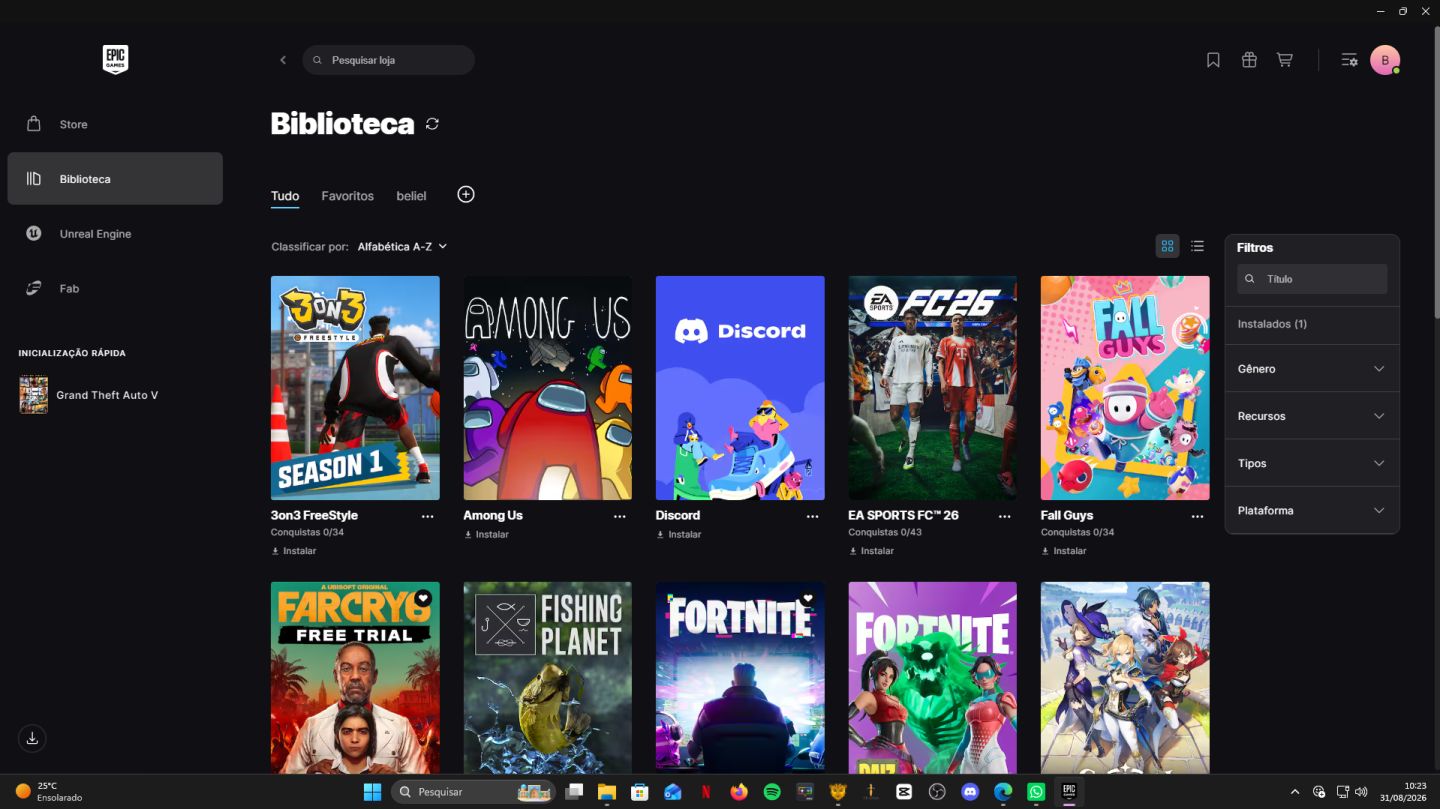
Task: Switch to list view
Action: 1197,246
